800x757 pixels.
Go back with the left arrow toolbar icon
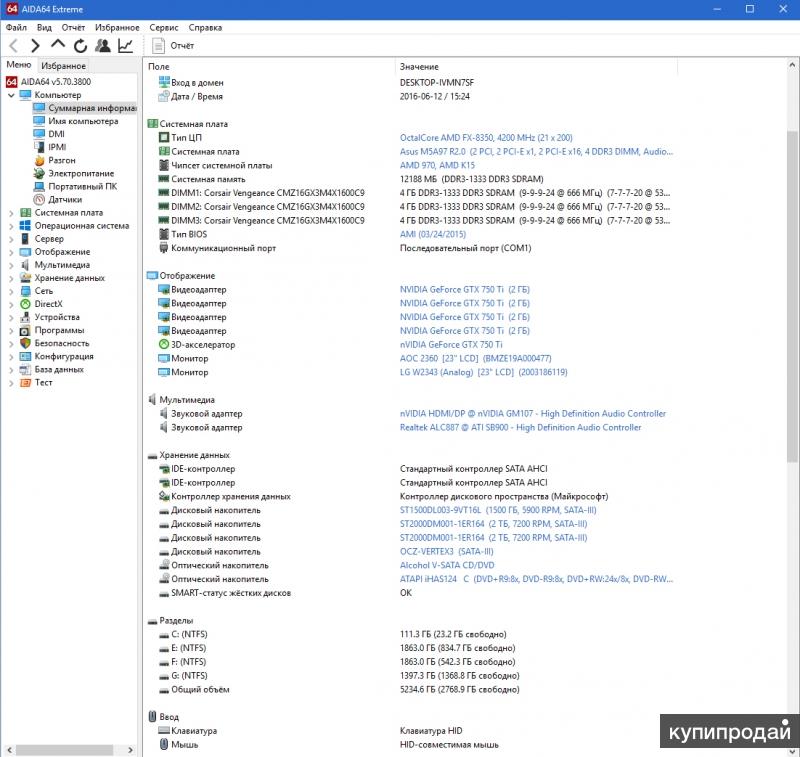(x=14, y=46)
